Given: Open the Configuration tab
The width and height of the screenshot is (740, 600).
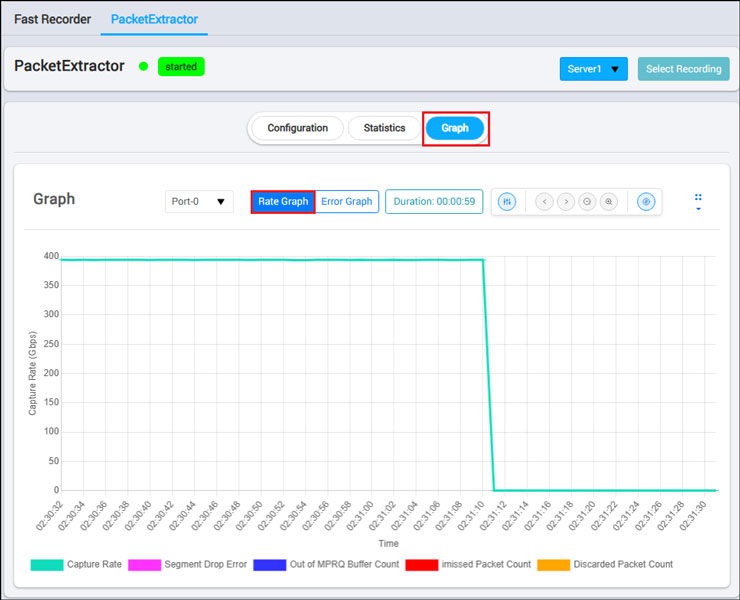Looking at the screenshot, I should (x=297, y=128).
